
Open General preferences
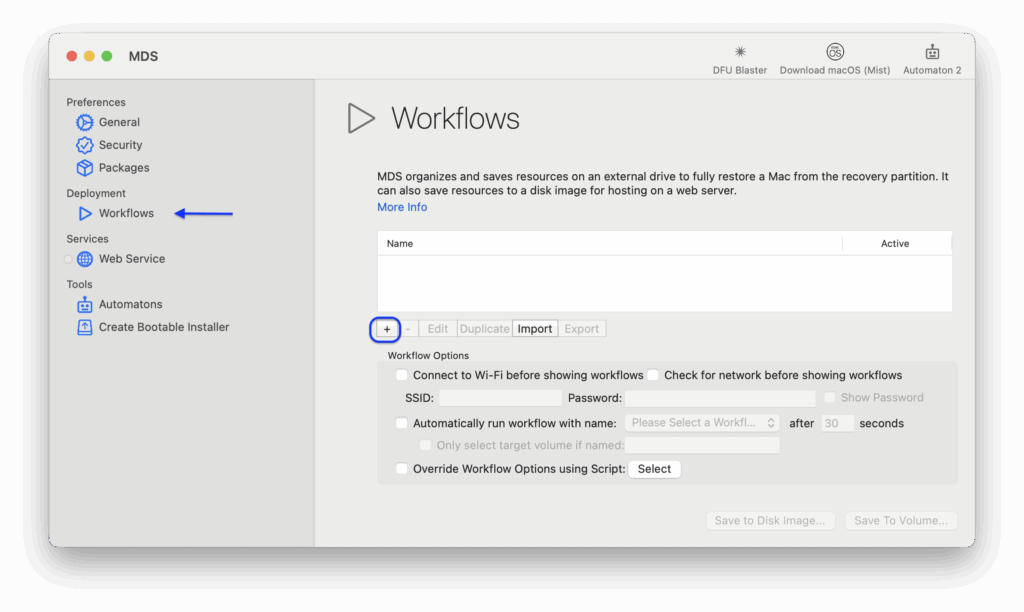[x=119, y=122]
